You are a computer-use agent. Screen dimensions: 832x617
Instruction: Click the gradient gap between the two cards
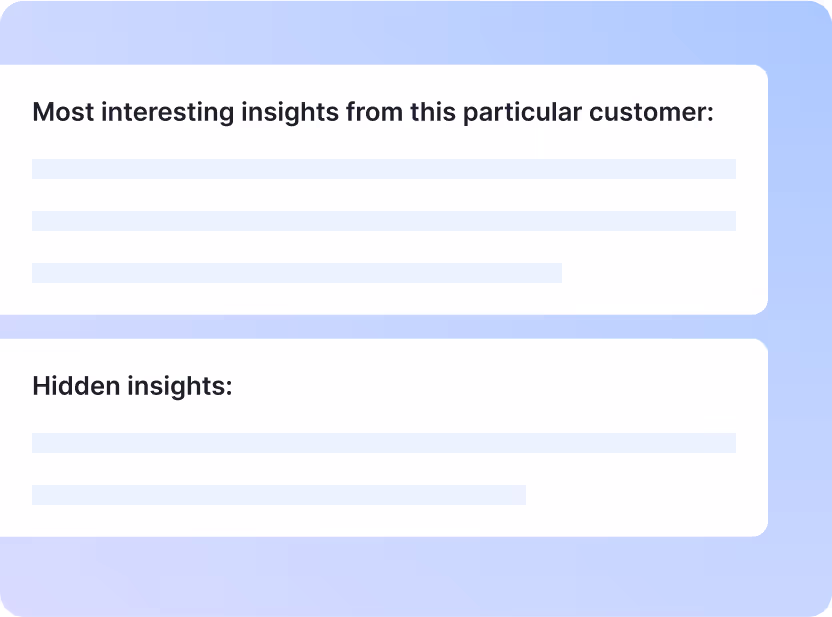point(384,327)
